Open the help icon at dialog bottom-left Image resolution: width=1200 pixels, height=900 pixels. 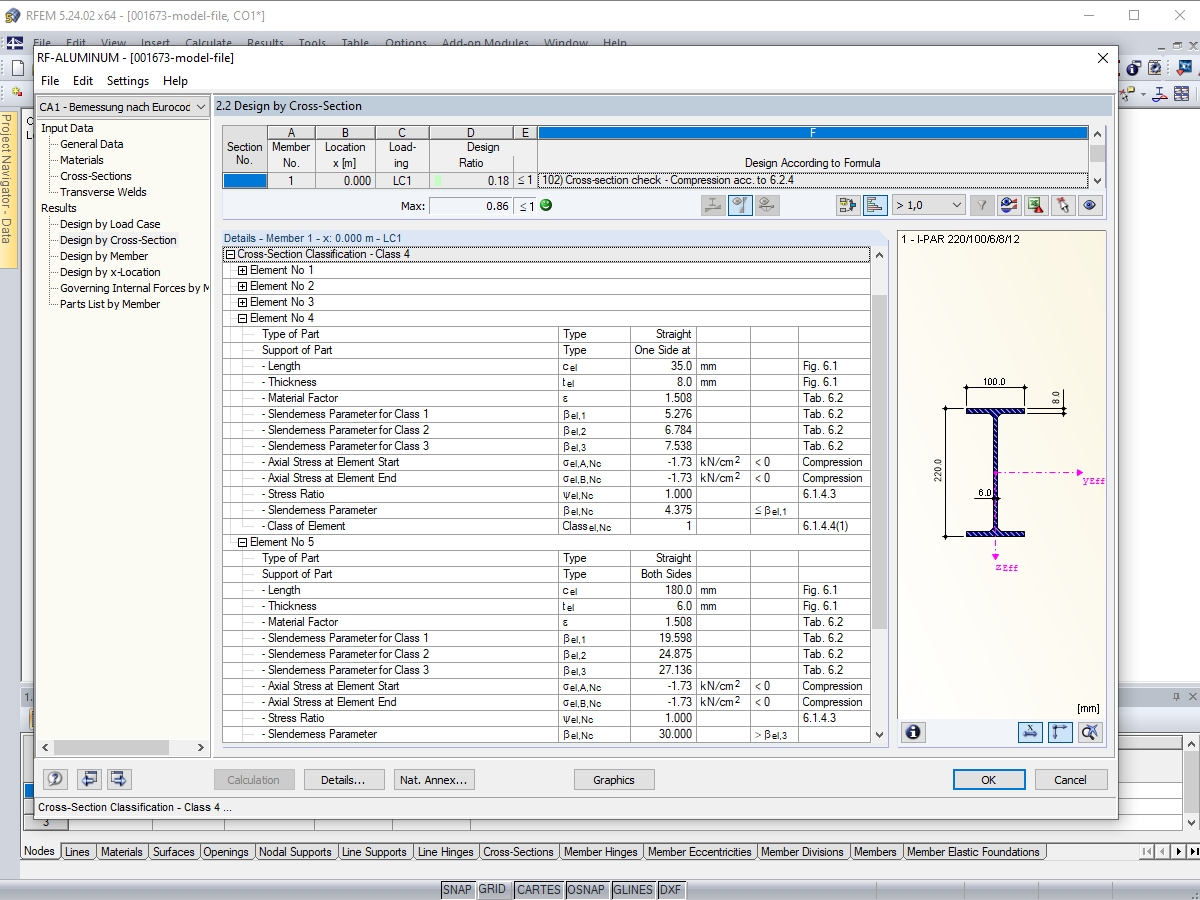56,779
